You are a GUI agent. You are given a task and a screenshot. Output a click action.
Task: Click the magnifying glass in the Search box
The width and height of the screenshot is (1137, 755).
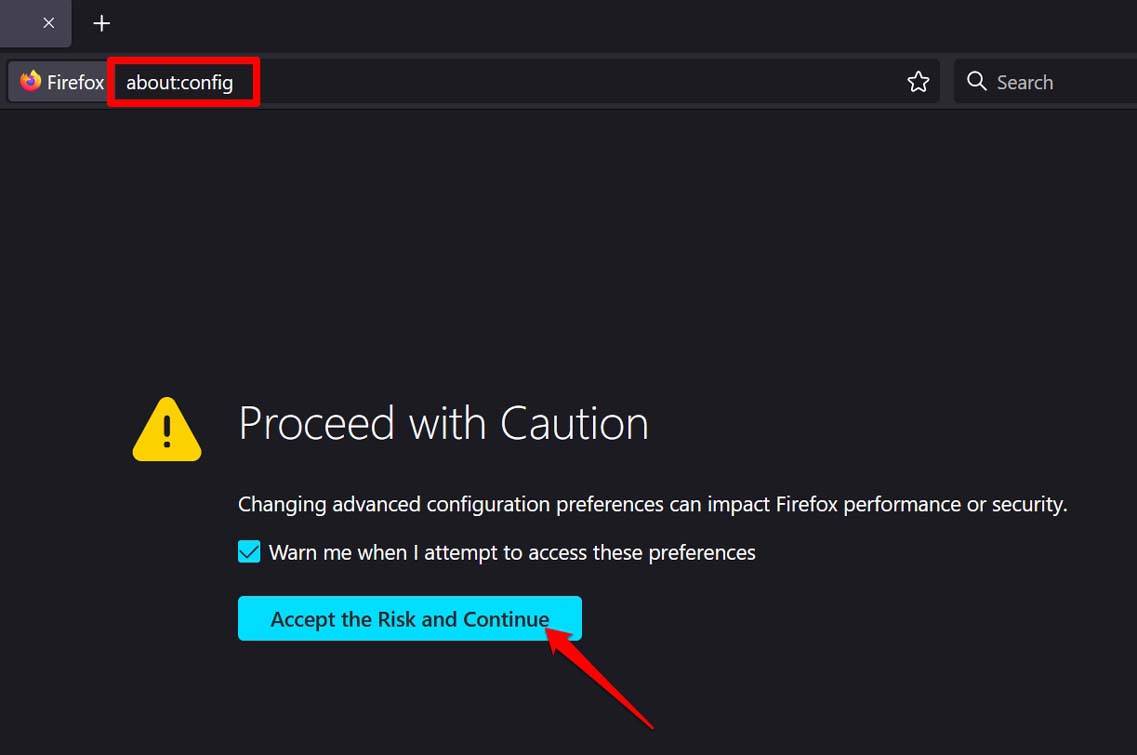[x=975, y=81]
